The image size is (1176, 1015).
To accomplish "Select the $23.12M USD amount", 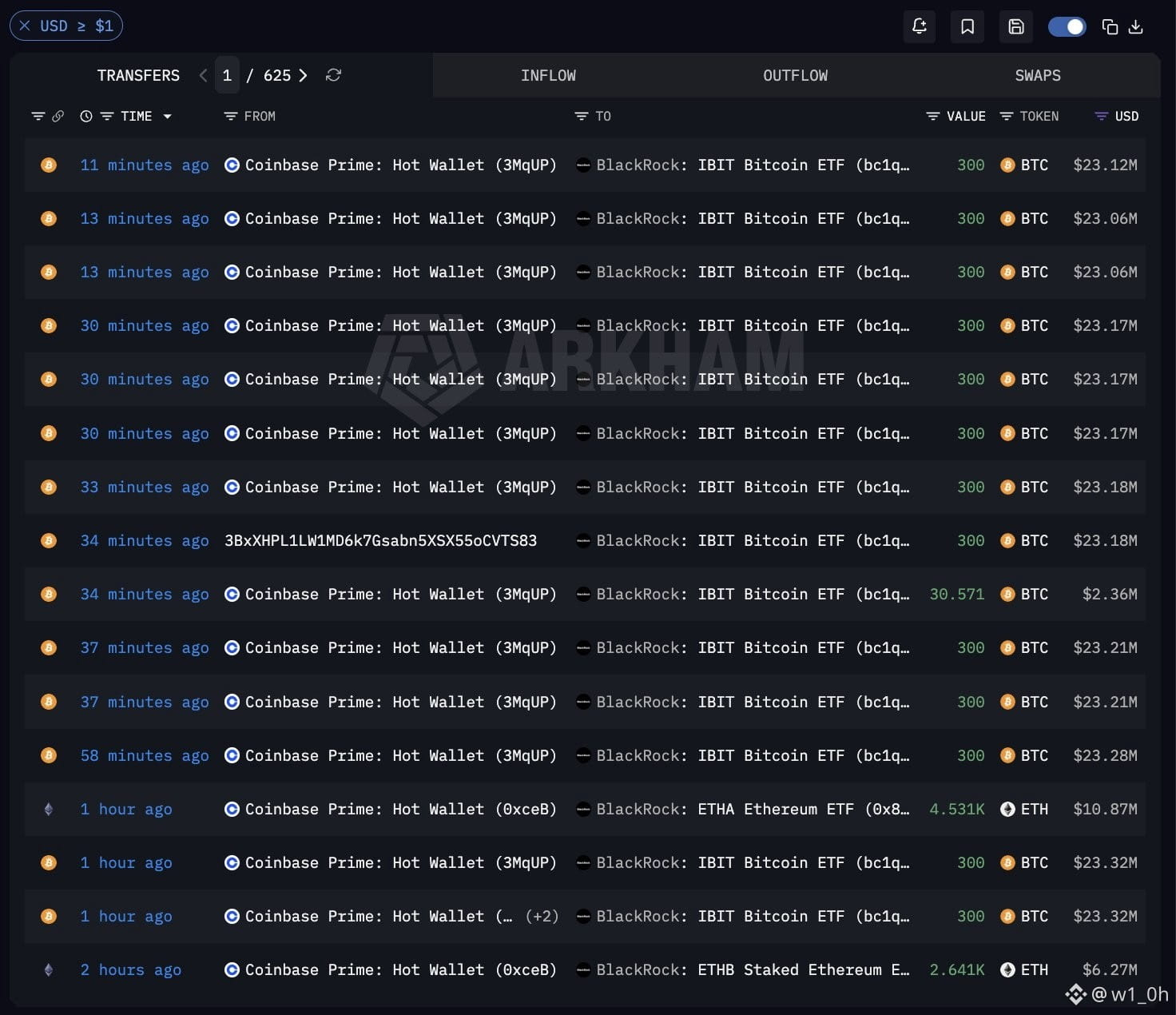I will [x=1105, y=165].
